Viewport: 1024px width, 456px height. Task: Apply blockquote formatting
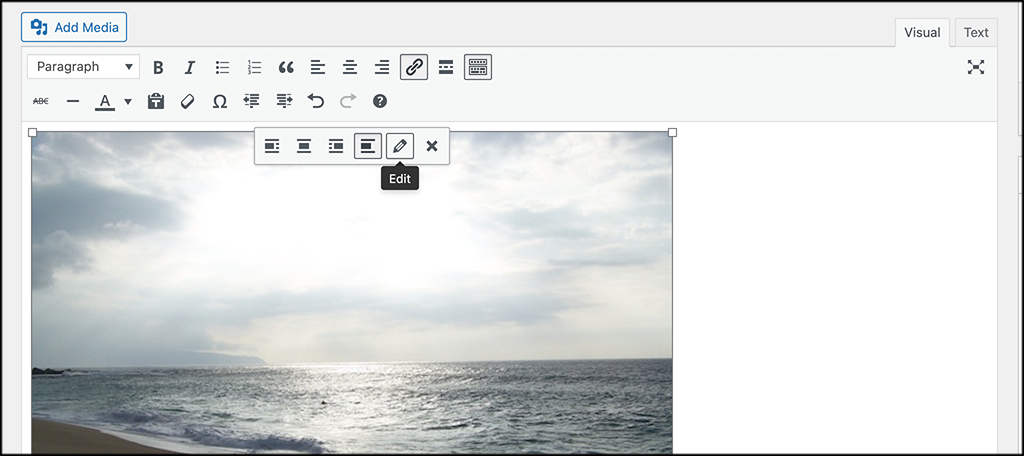point(286,67)
